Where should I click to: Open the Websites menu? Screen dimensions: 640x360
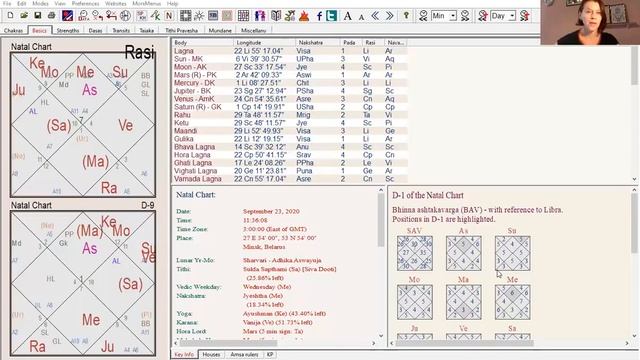(x=116, y=3)
